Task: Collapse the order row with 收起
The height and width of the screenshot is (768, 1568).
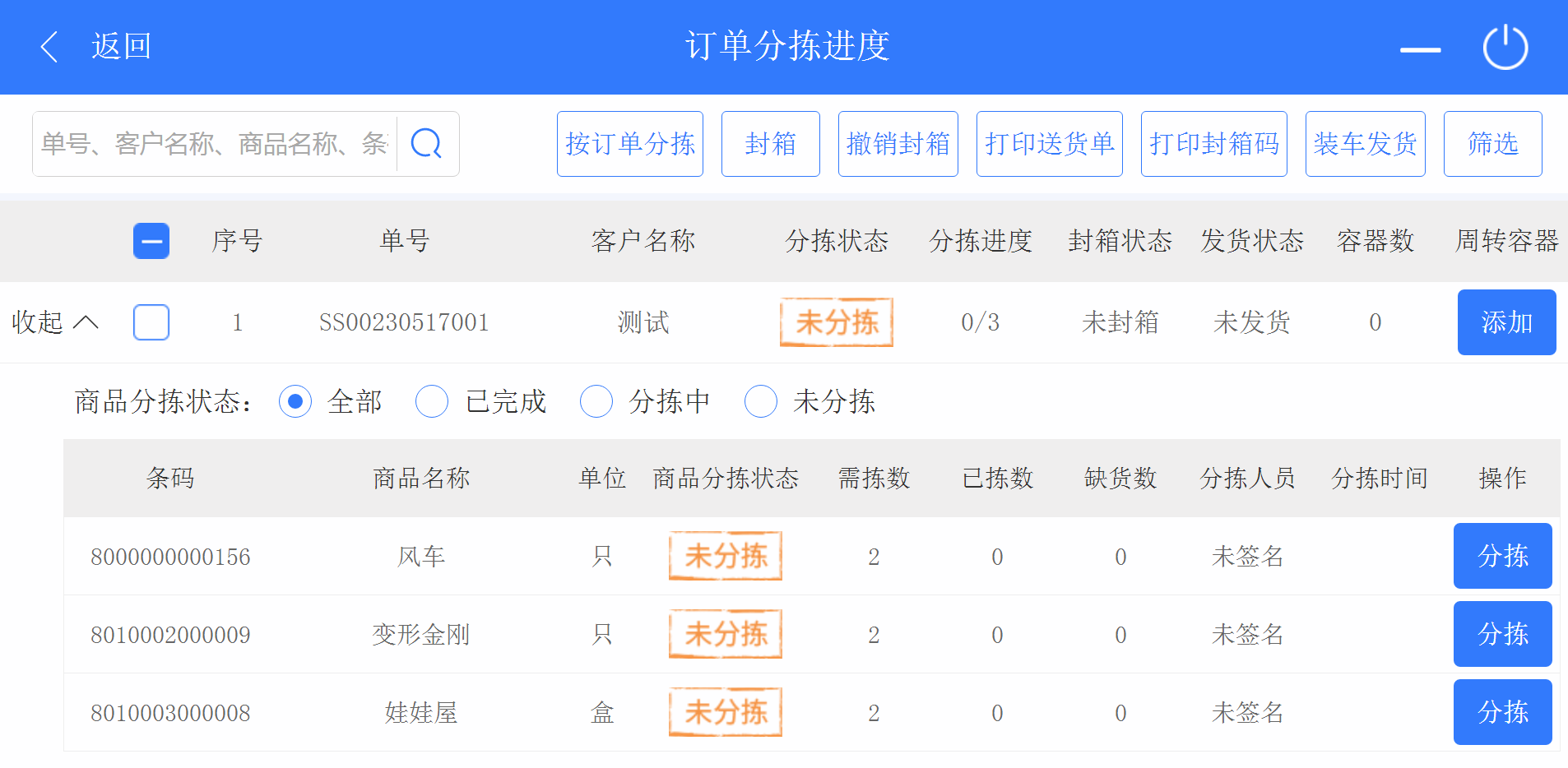Action: pos(54,322)
